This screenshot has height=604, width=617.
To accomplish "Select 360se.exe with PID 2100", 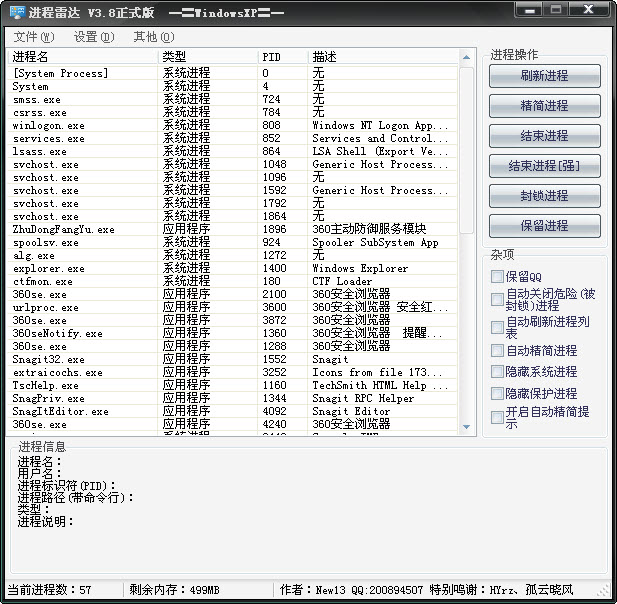I will [233, 294].
